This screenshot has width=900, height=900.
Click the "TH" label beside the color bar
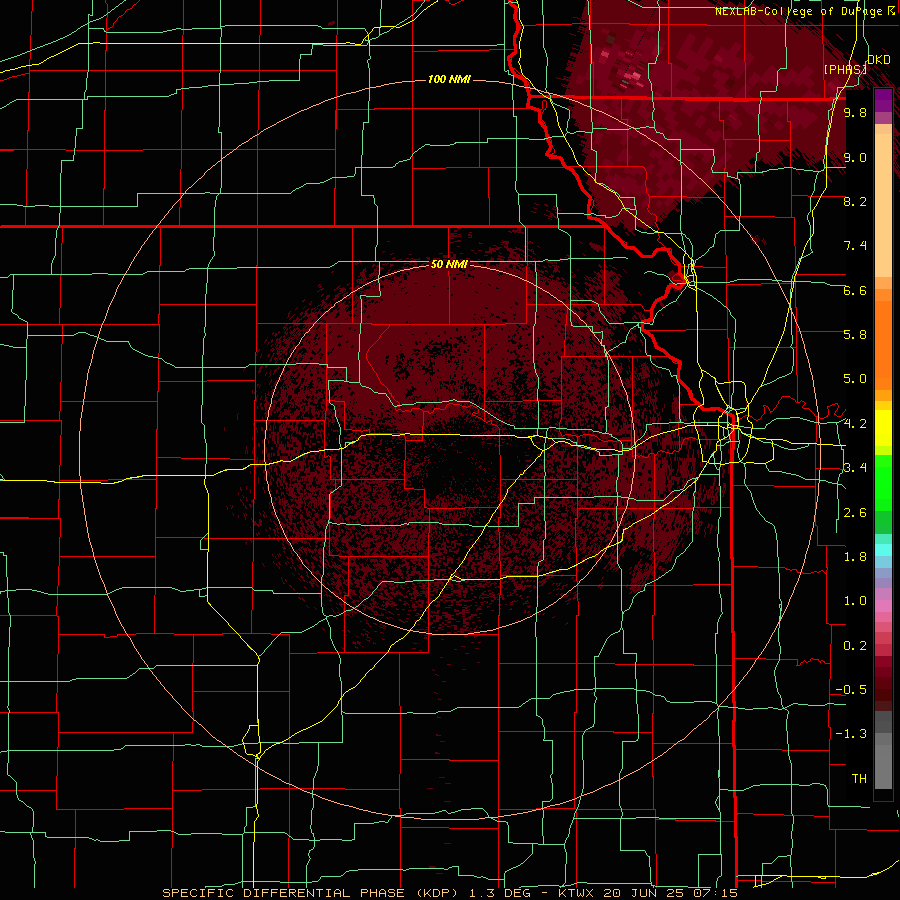click(859, 779)
